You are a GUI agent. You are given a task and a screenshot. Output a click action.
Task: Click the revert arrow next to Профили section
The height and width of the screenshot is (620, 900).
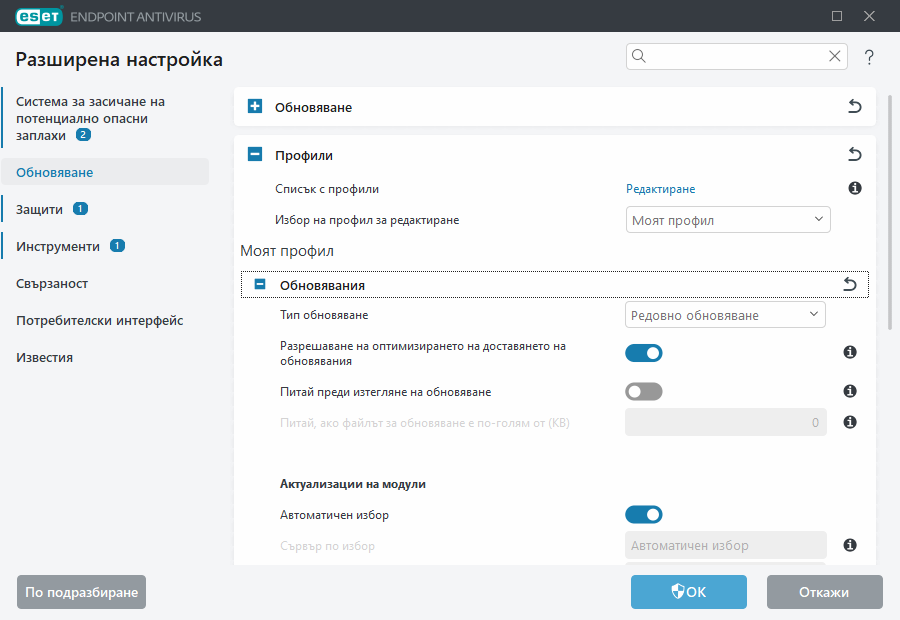point(854,155)
